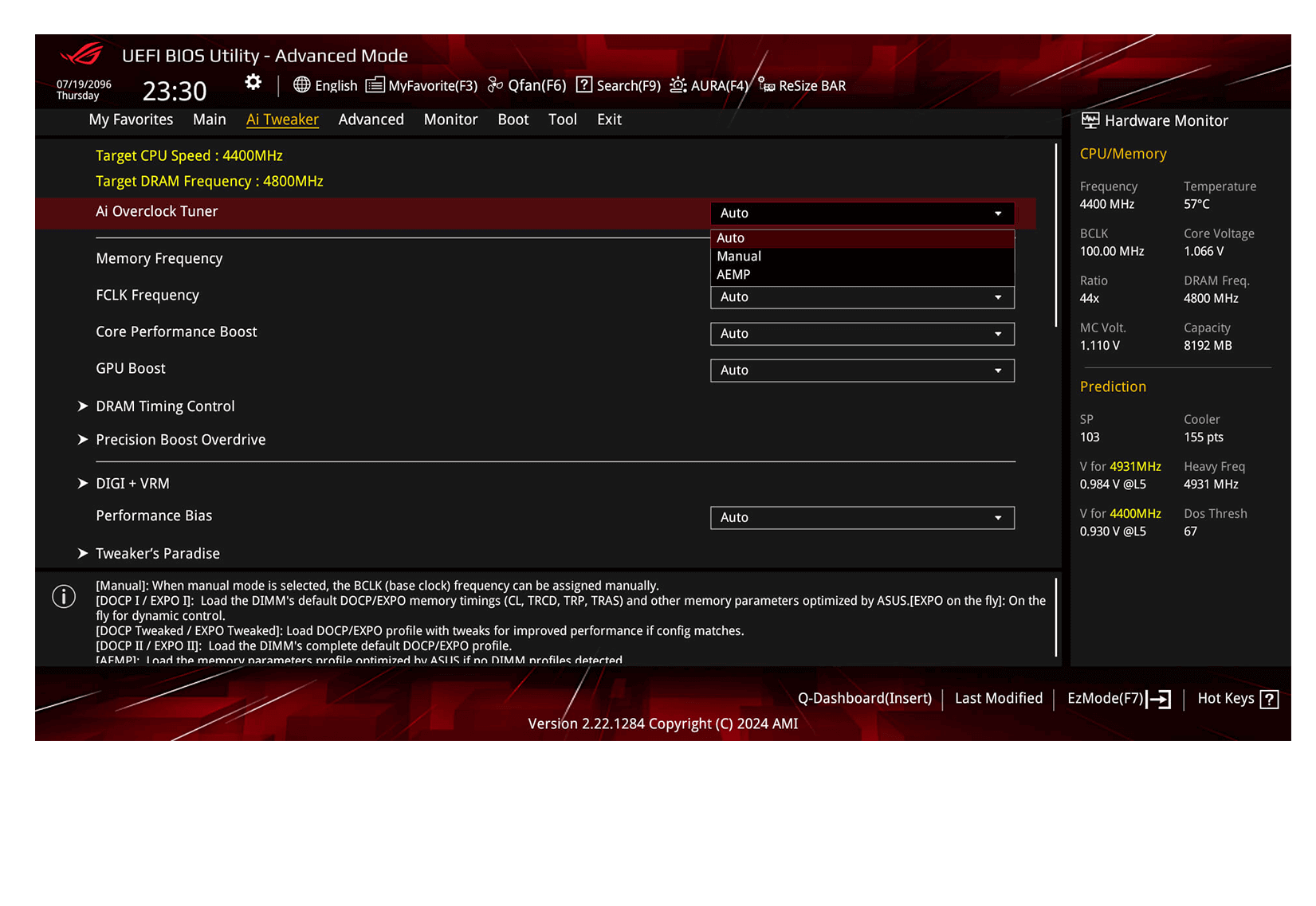
Task: Expand DRAM Timing Control
Action: pyautogui.click(x=165, y=406)
